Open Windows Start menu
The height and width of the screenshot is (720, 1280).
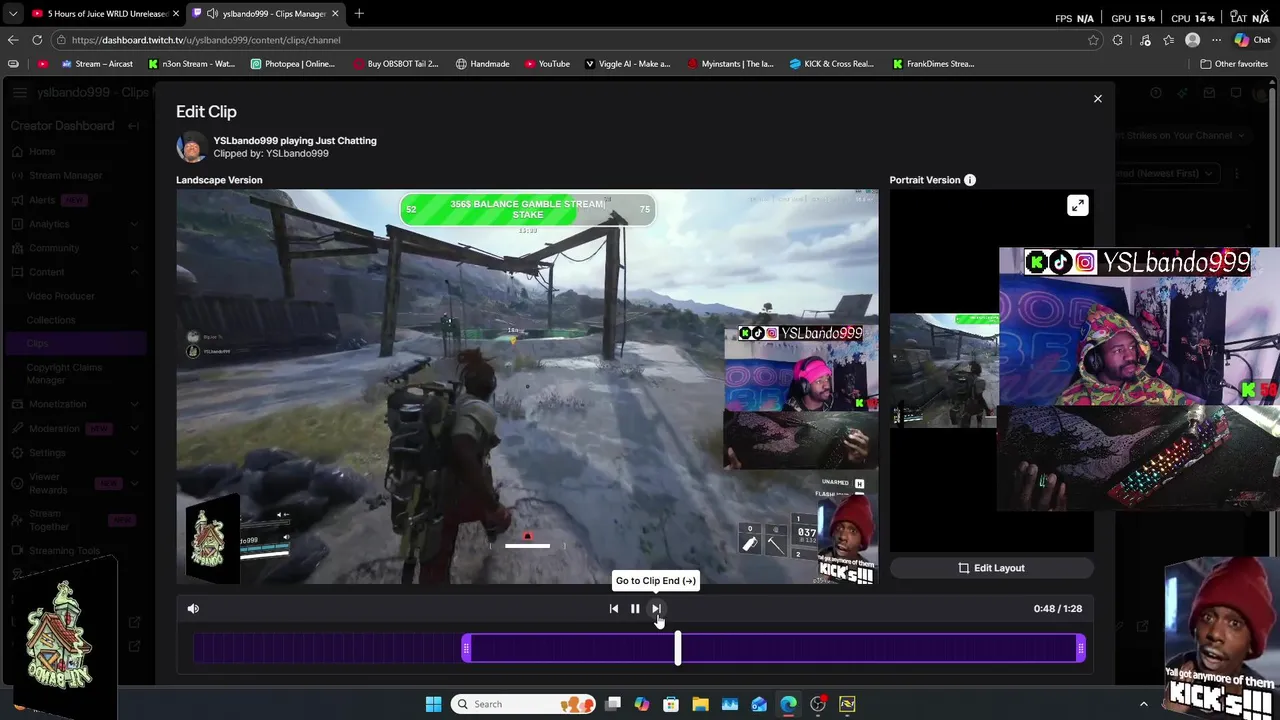tap(433, 704)
